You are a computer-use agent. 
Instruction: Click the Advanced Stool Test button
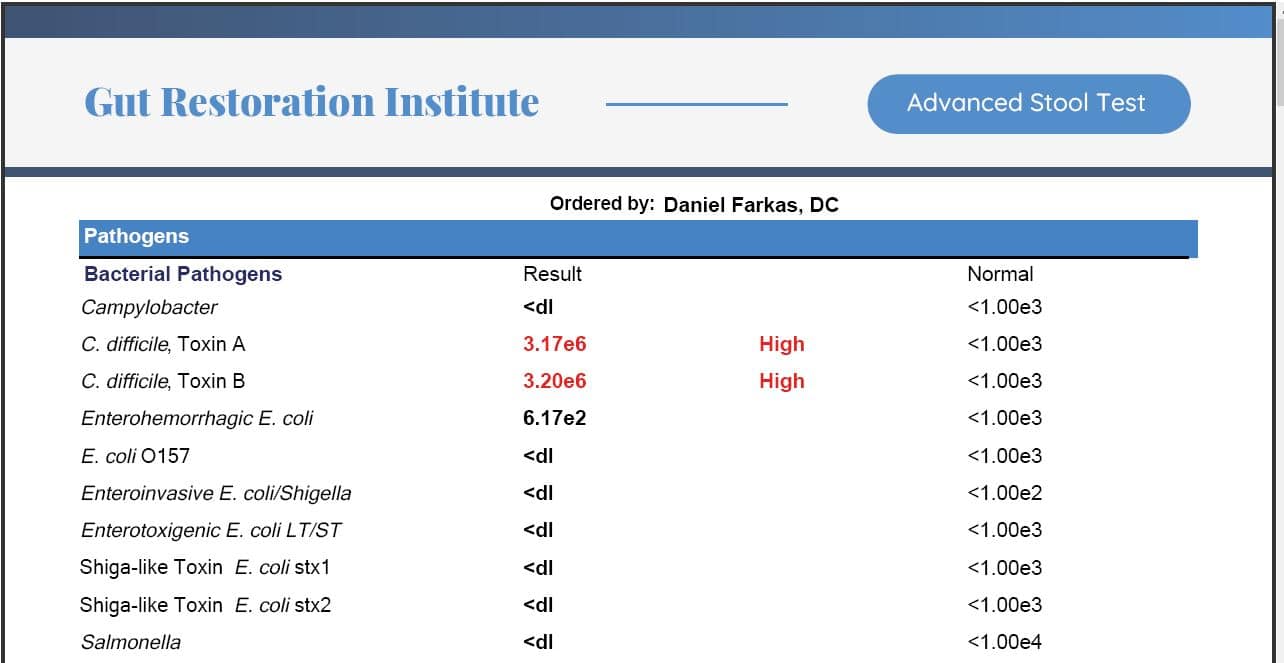[x=1028, y=103]
